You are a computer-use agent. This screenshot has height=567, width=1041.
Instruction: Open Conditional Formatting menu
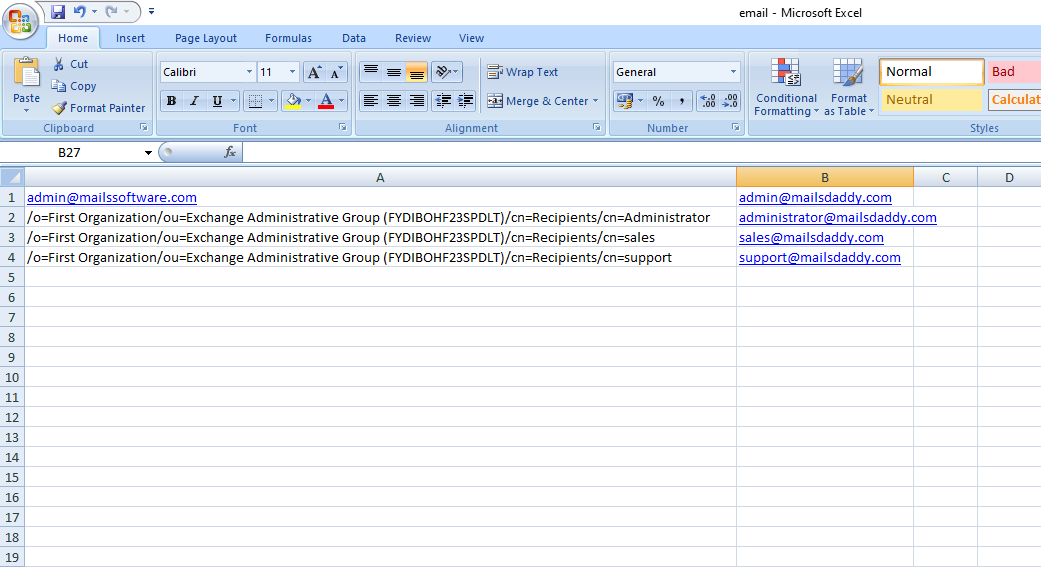(786, 86)
